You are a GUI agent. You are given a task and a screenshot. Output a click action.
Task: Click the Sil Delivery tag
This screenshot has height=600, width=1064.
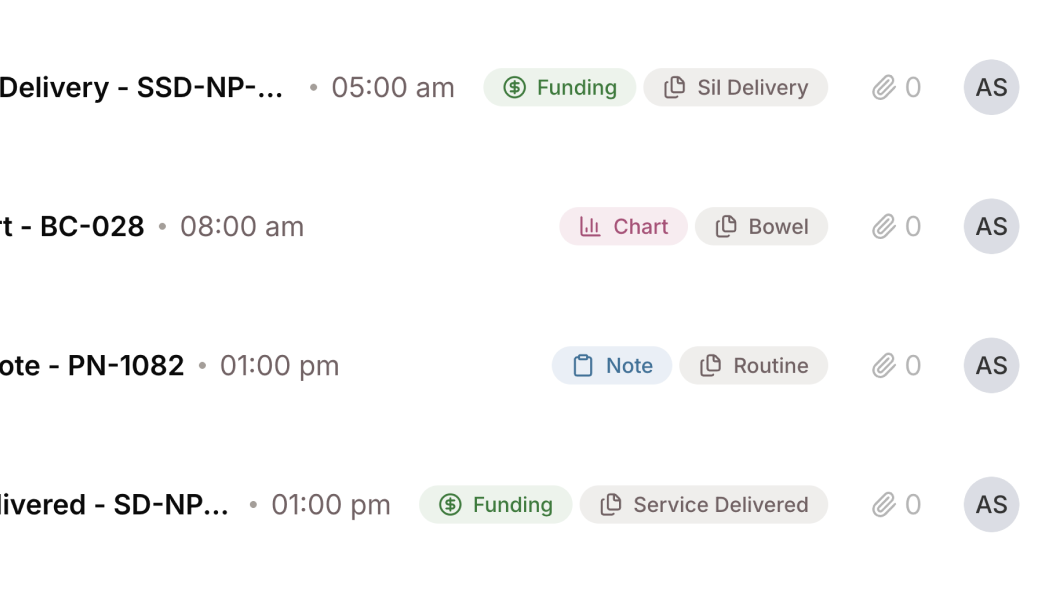pos(735,88)
